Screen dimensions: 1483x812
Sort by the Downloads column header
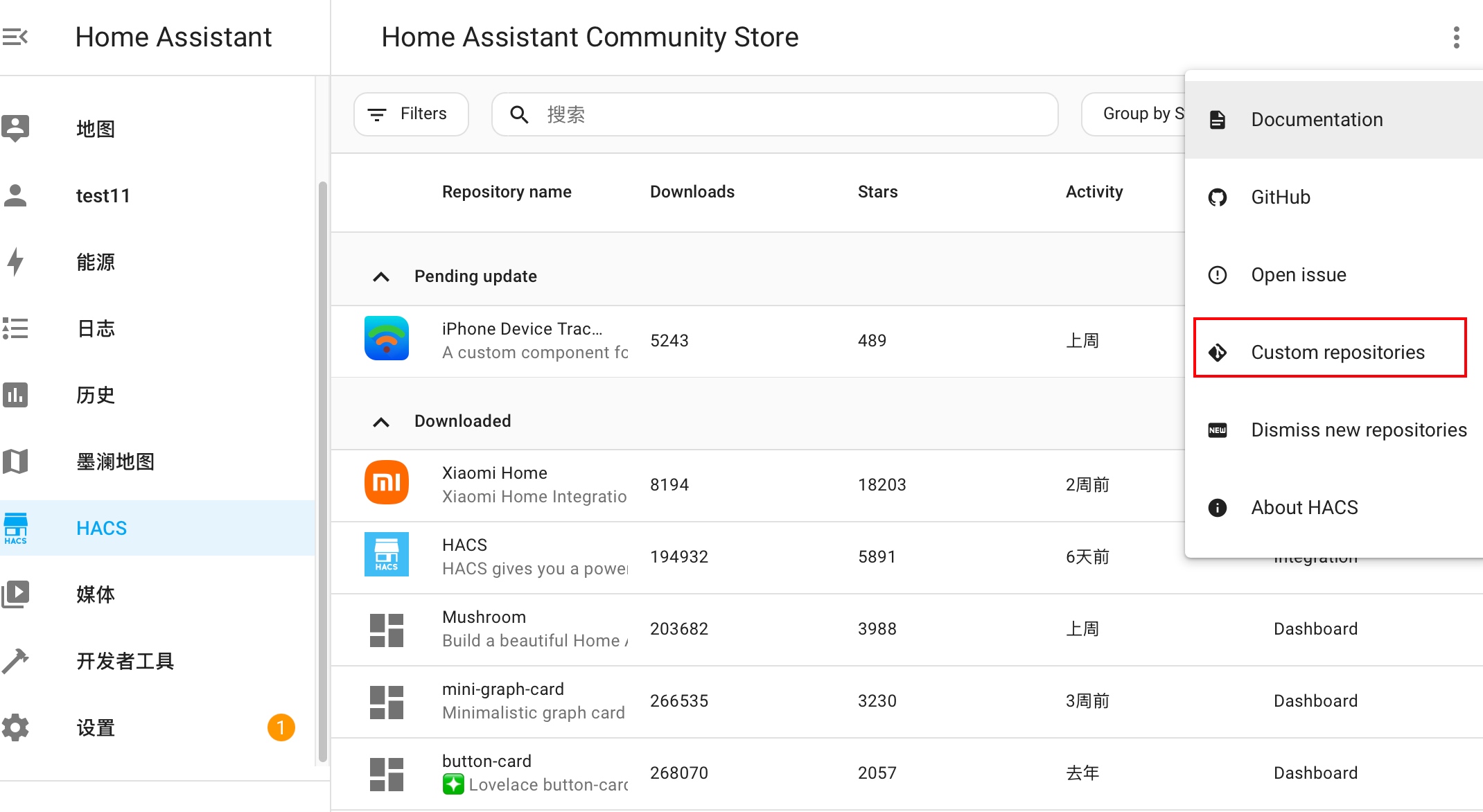point(692,192)
